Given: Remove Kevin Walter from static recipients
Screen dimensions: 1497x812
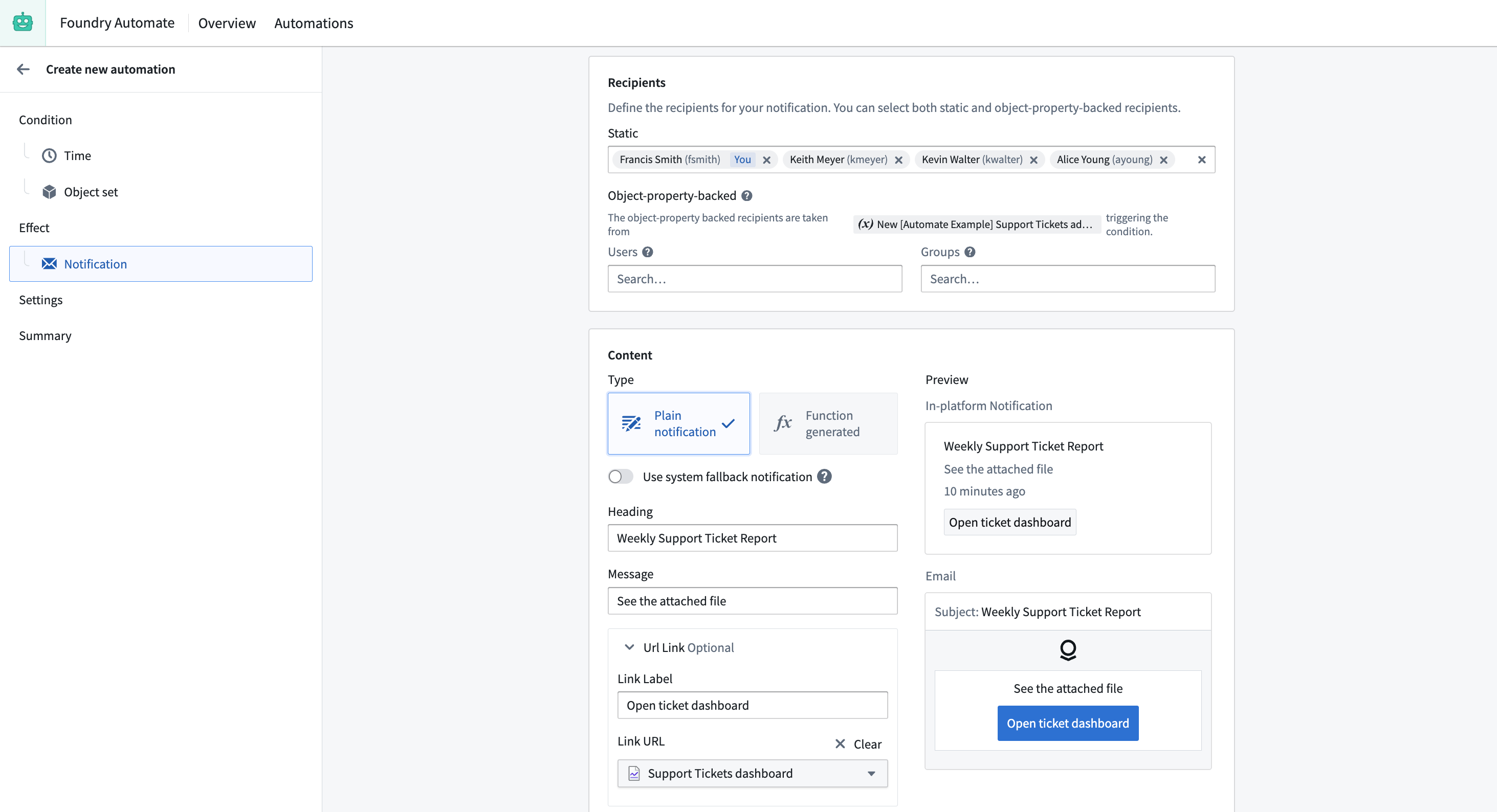Looking at the screenshot, I should 1033,160.
